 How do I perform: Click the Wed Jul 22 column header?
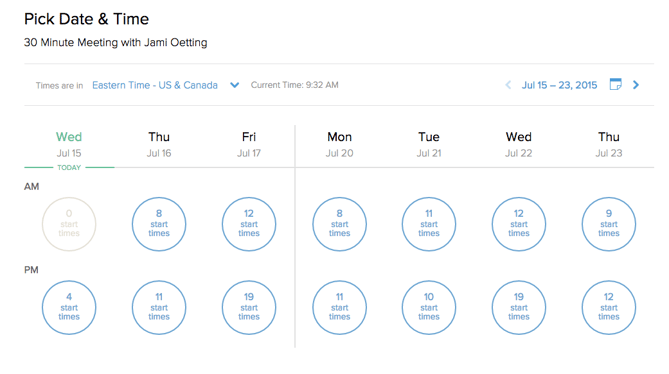tap(519, 145)
